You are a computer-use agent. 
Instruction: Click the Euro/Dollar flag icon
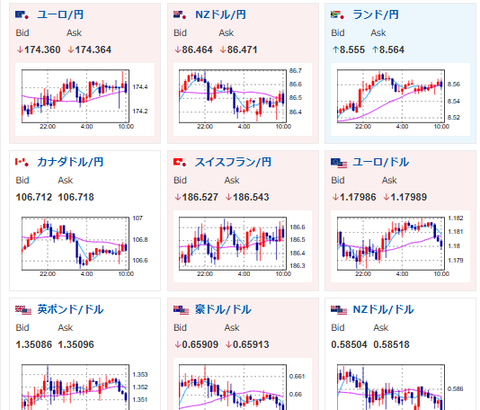(x=339, y=162)
